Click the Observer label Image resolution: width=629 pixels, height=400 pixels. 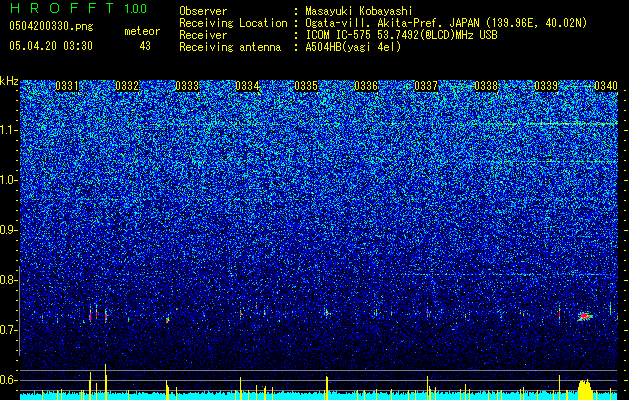pyautogui.click(x=203, y=11)
